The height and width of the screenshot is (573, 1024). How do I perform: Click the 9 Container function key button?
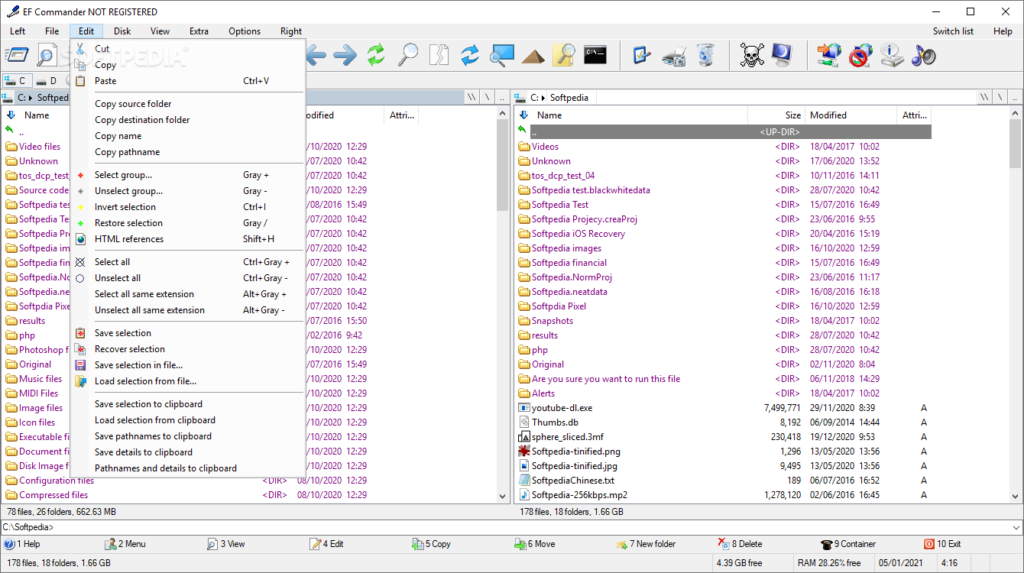click(848, 544)
